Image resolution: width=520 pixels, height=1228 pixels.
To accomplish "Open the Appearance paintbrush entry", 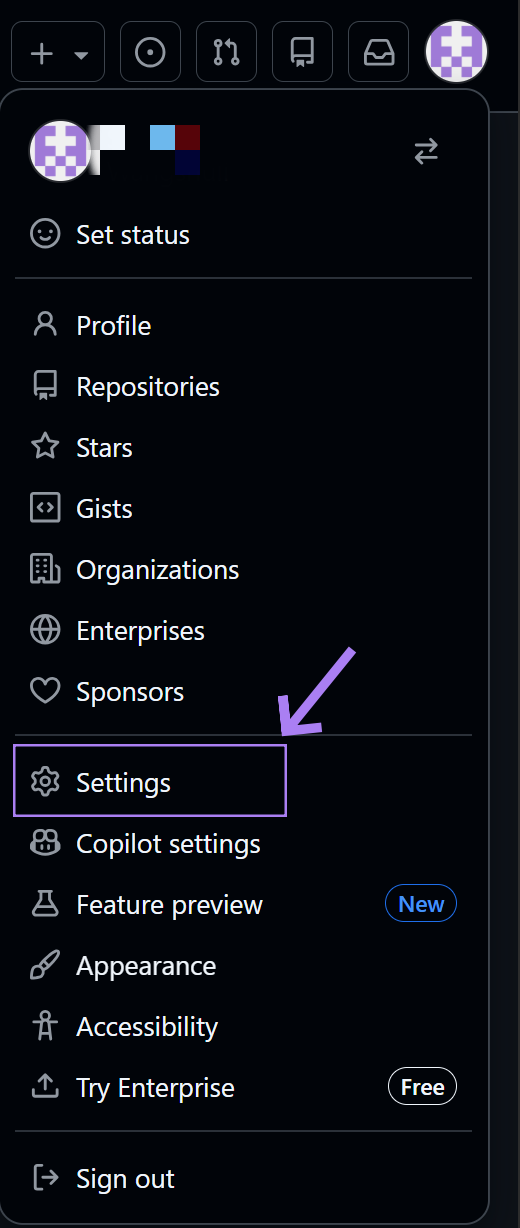I will click(x=243, y=966).
